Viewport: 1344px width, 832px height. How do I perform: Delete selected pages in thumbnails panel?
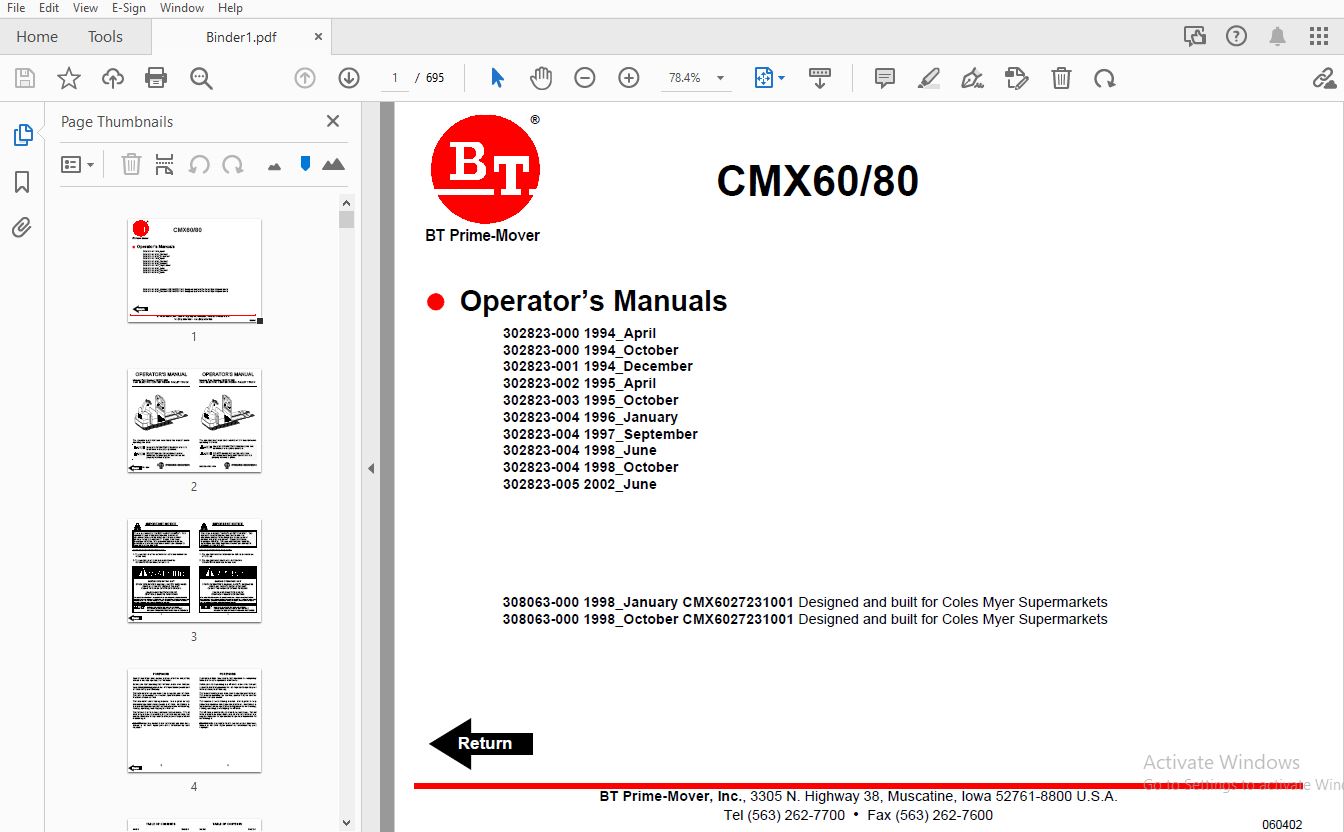point(131,164)
